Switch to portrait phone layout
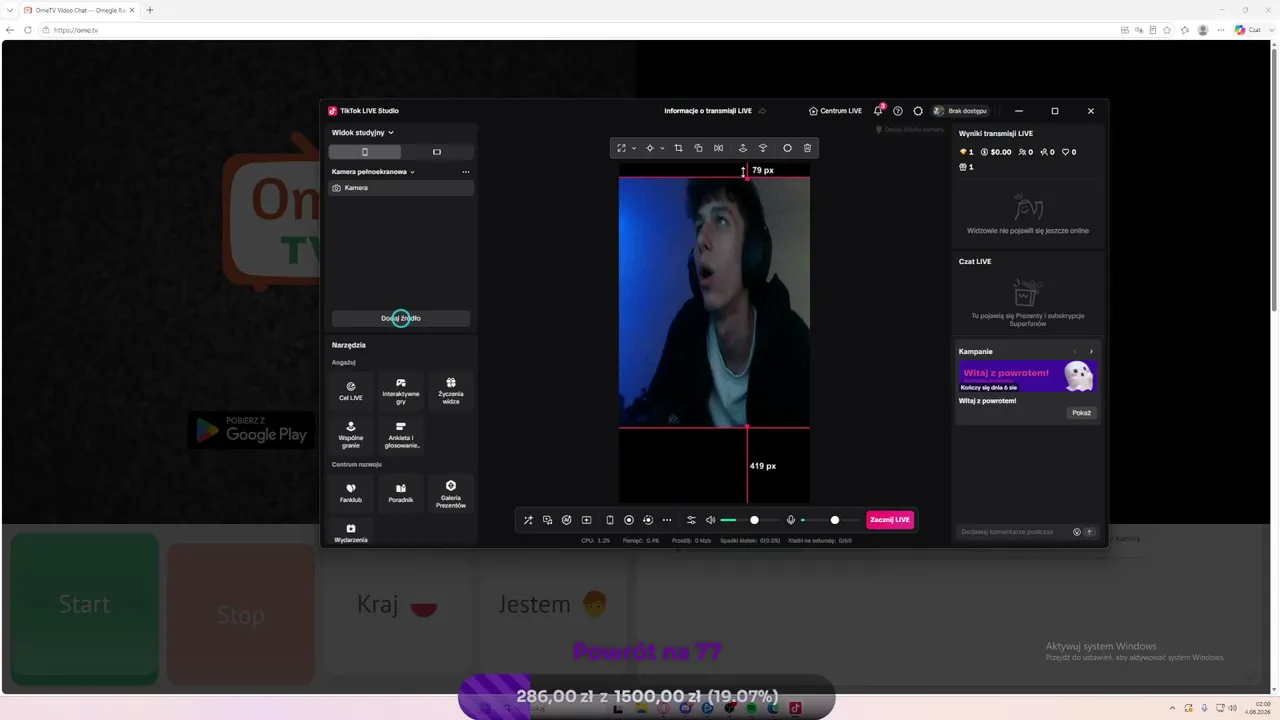The image size is (1280, 720). (x=365, y=152)
